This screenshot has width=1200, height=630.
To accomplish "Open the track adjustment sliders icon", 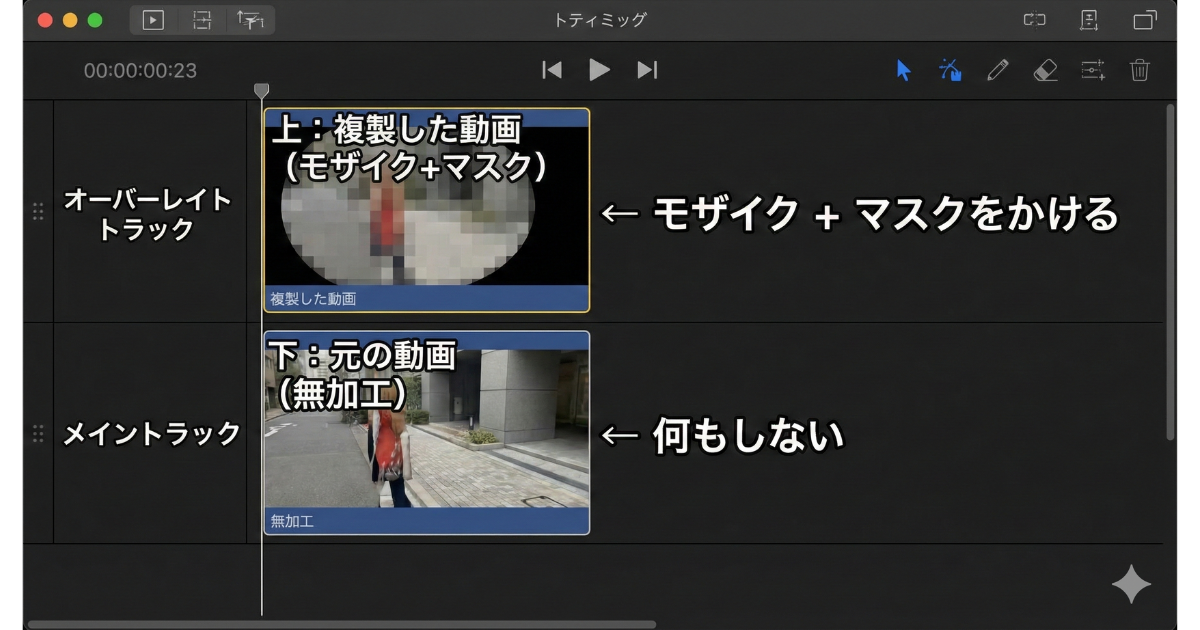I will (x=1093, y=70).
